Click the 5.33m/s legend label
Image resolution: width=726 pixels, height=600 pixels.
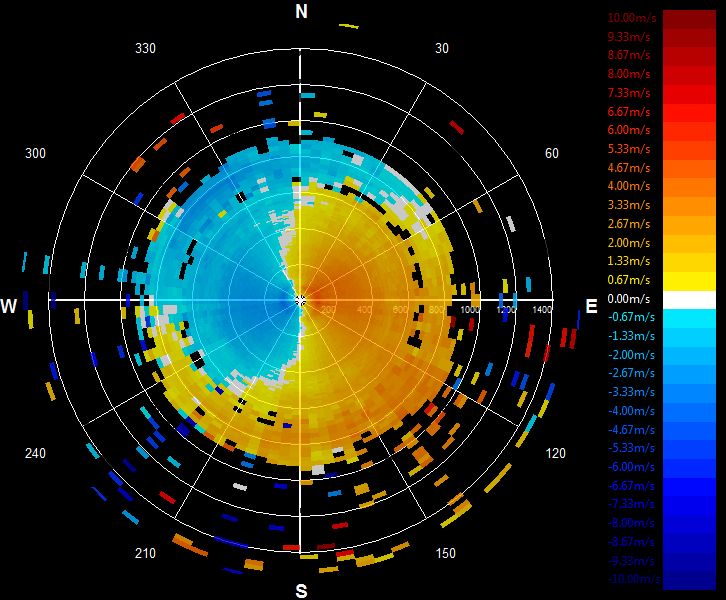click(629, 149)
